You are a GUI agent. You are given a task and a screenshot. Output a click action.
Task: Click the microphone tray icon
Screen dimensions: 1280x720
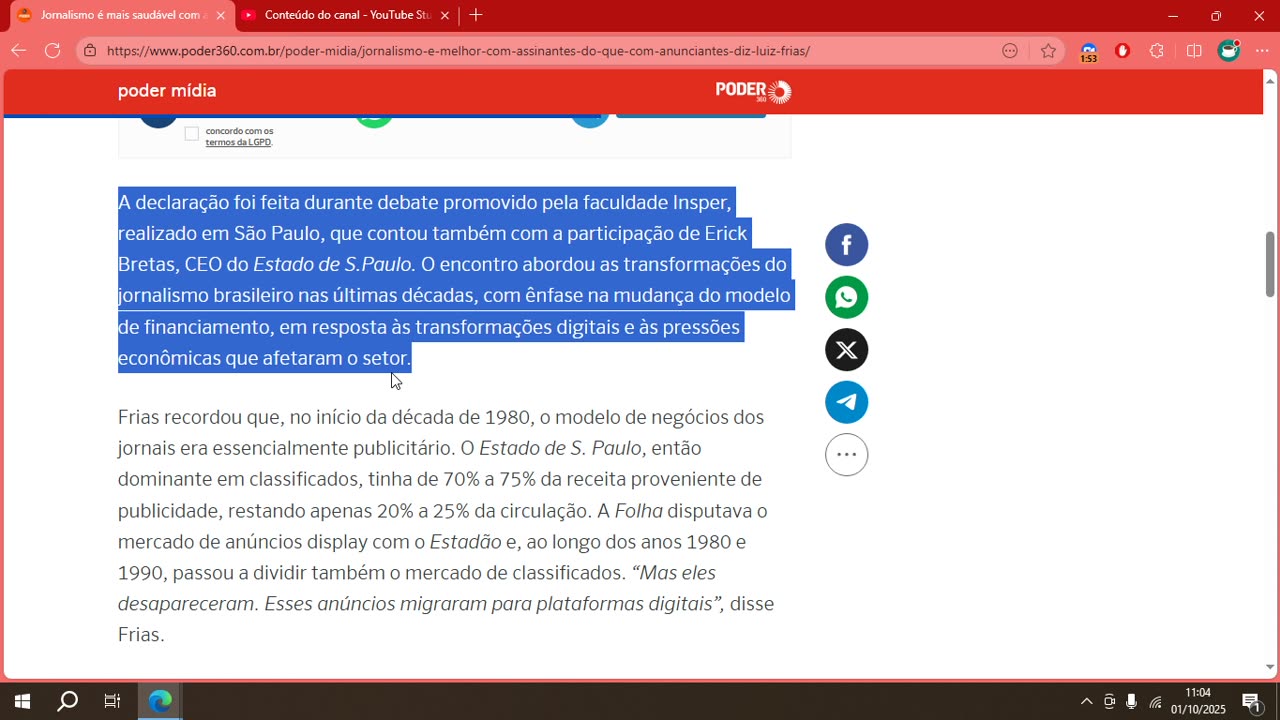point(1131,701)
